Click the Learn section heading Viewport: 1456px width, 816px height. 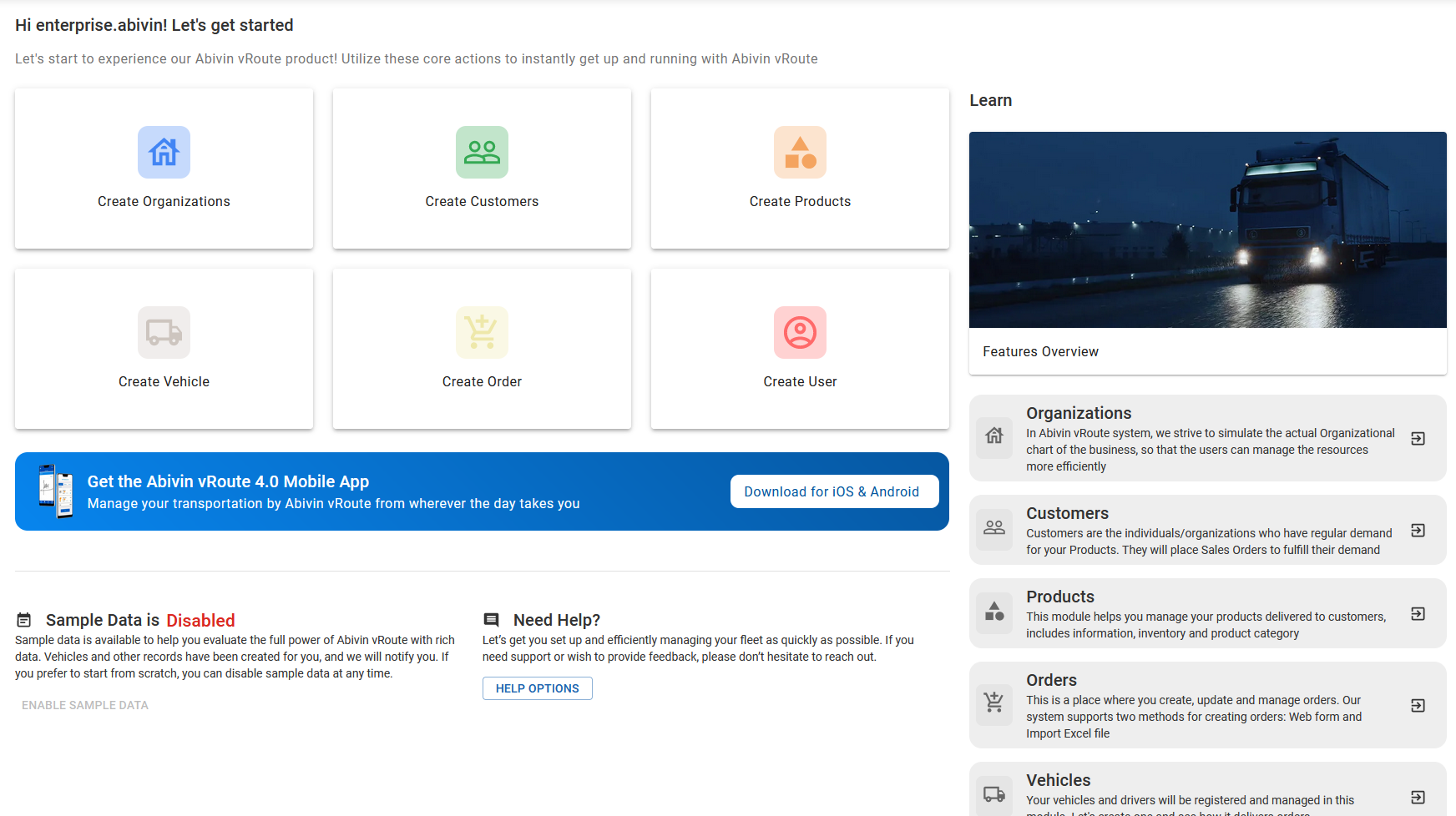click(x=990, y=100)
